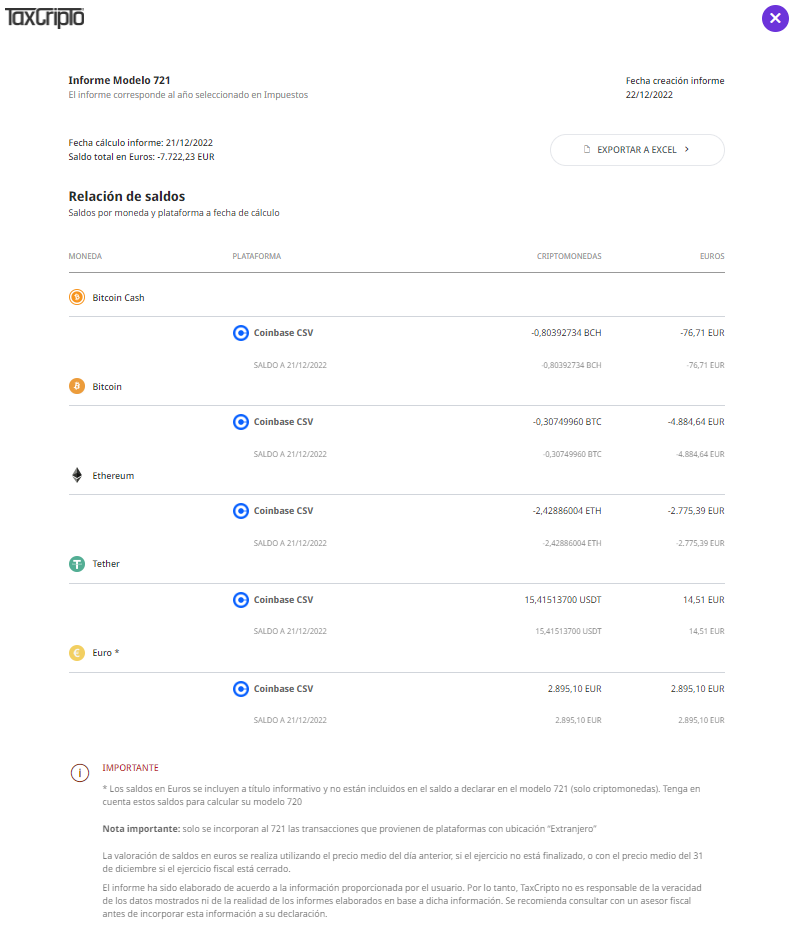
Task: Click Coinbase CSV under Tether
Action: click(x=283, y=600)
